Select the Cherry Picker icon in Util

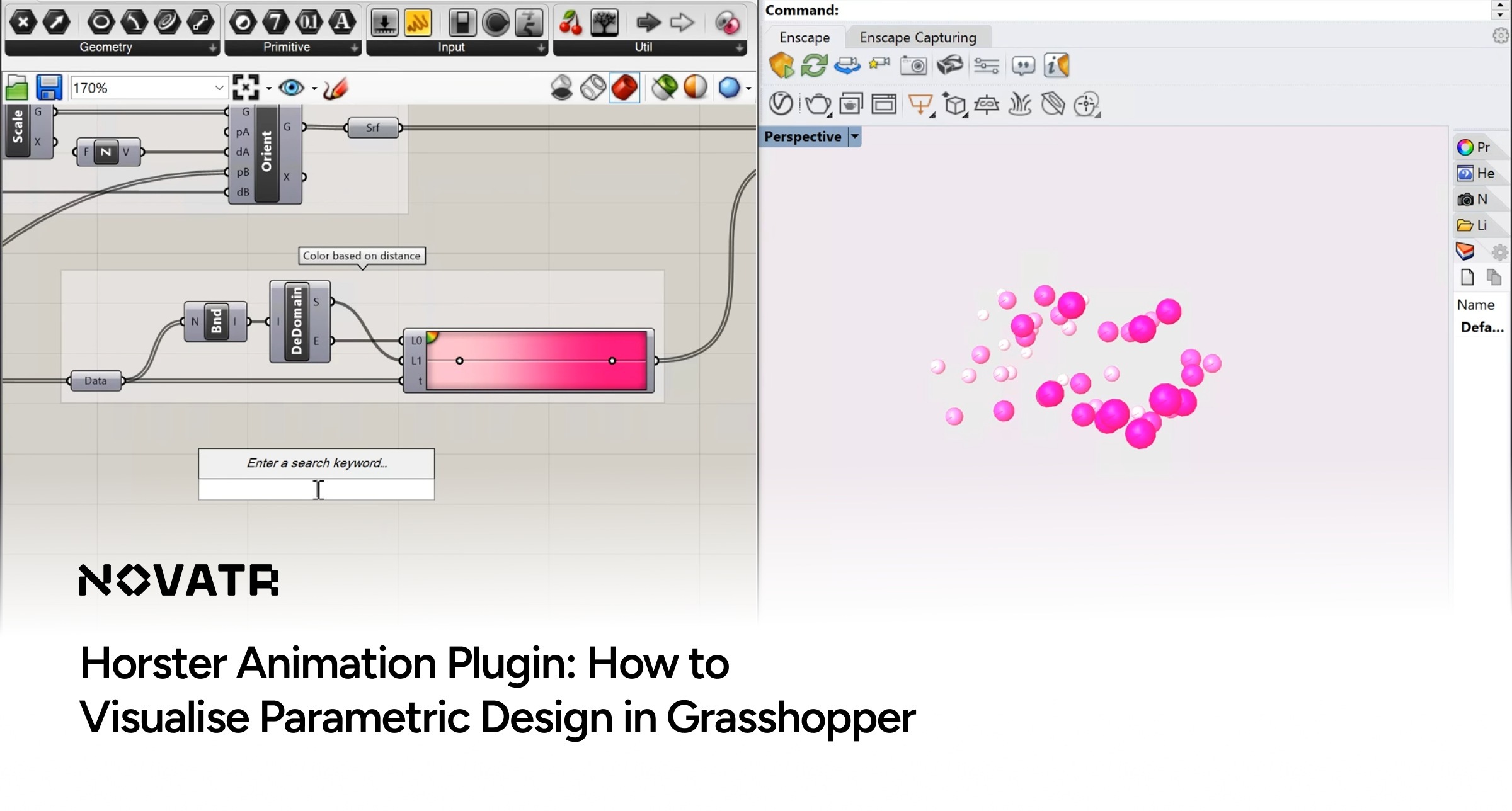click(x=571, y=23)
